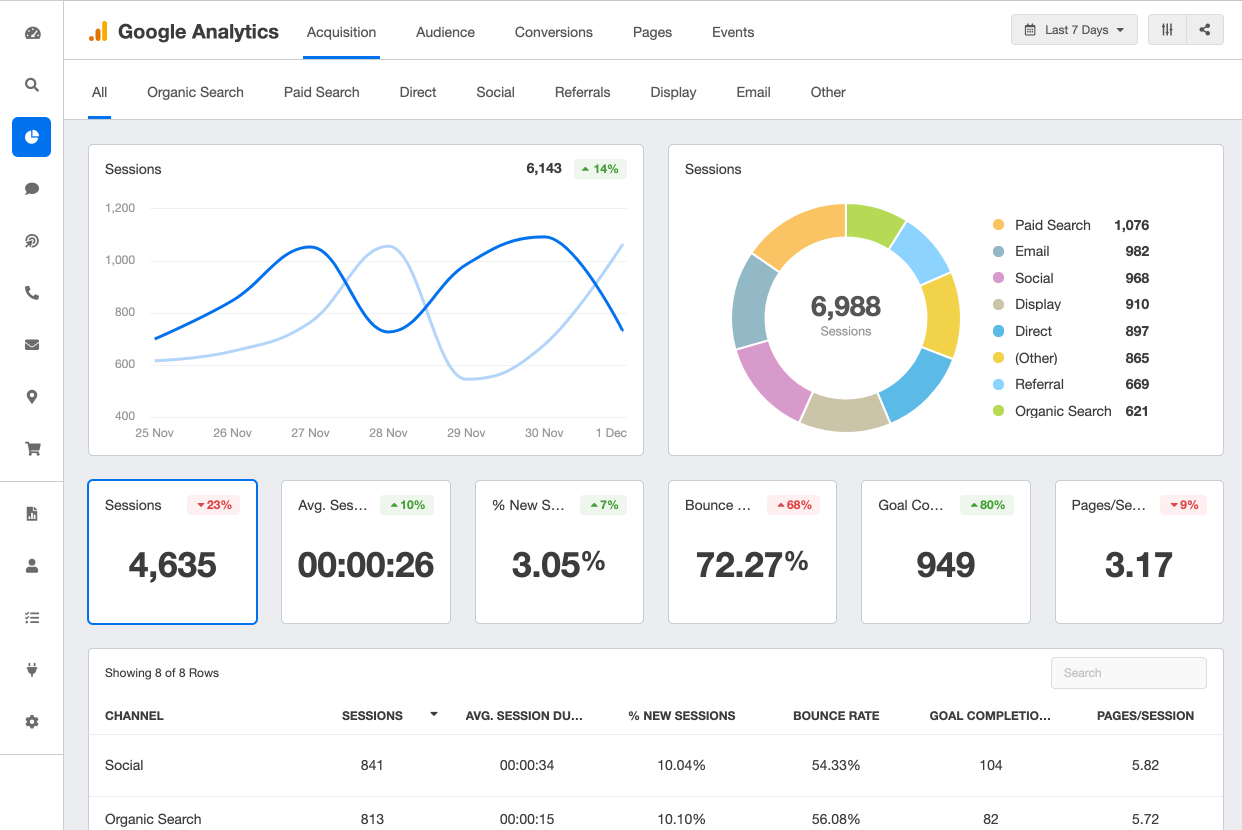Screen dimensions: 1242x830
Task: Click the table Search input field
Action: click(1128, 673)
